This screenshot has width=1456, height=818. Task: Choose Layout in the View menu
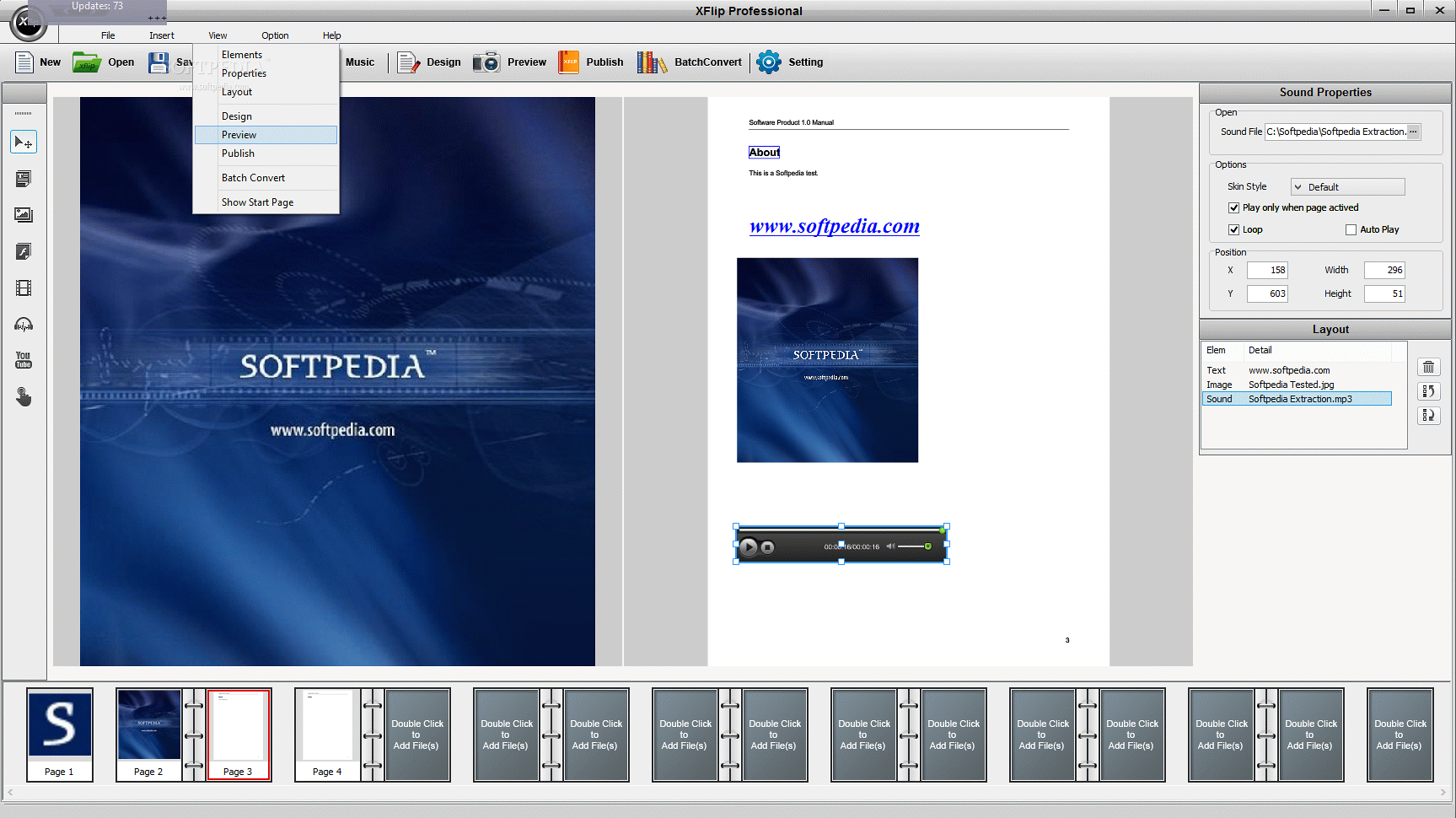[x=266, y=92]
